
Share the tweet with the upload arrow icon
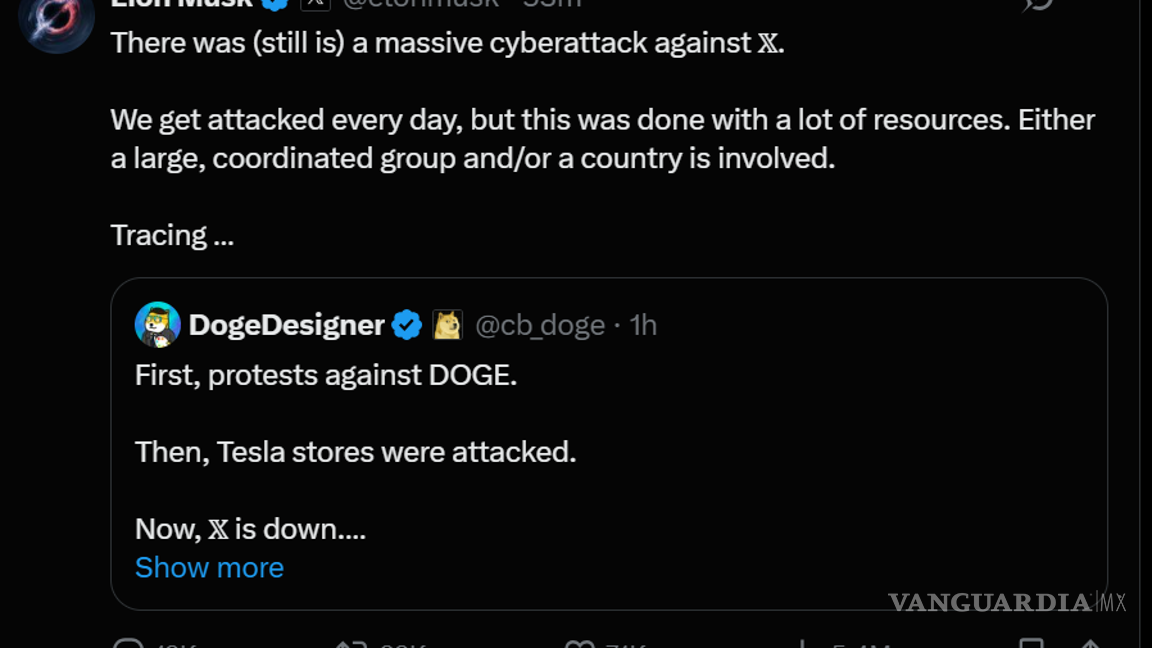1090,643
